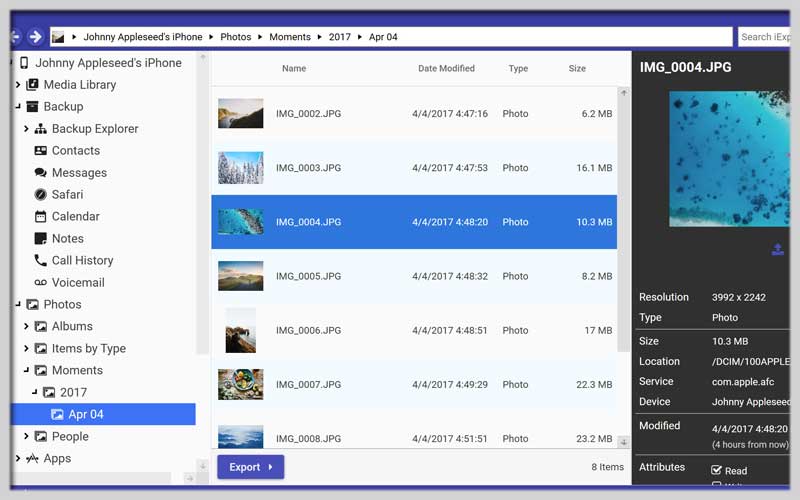The image size is (800, 500).
Task: Sort by the Size column header
Action: (x=577, y=68)
